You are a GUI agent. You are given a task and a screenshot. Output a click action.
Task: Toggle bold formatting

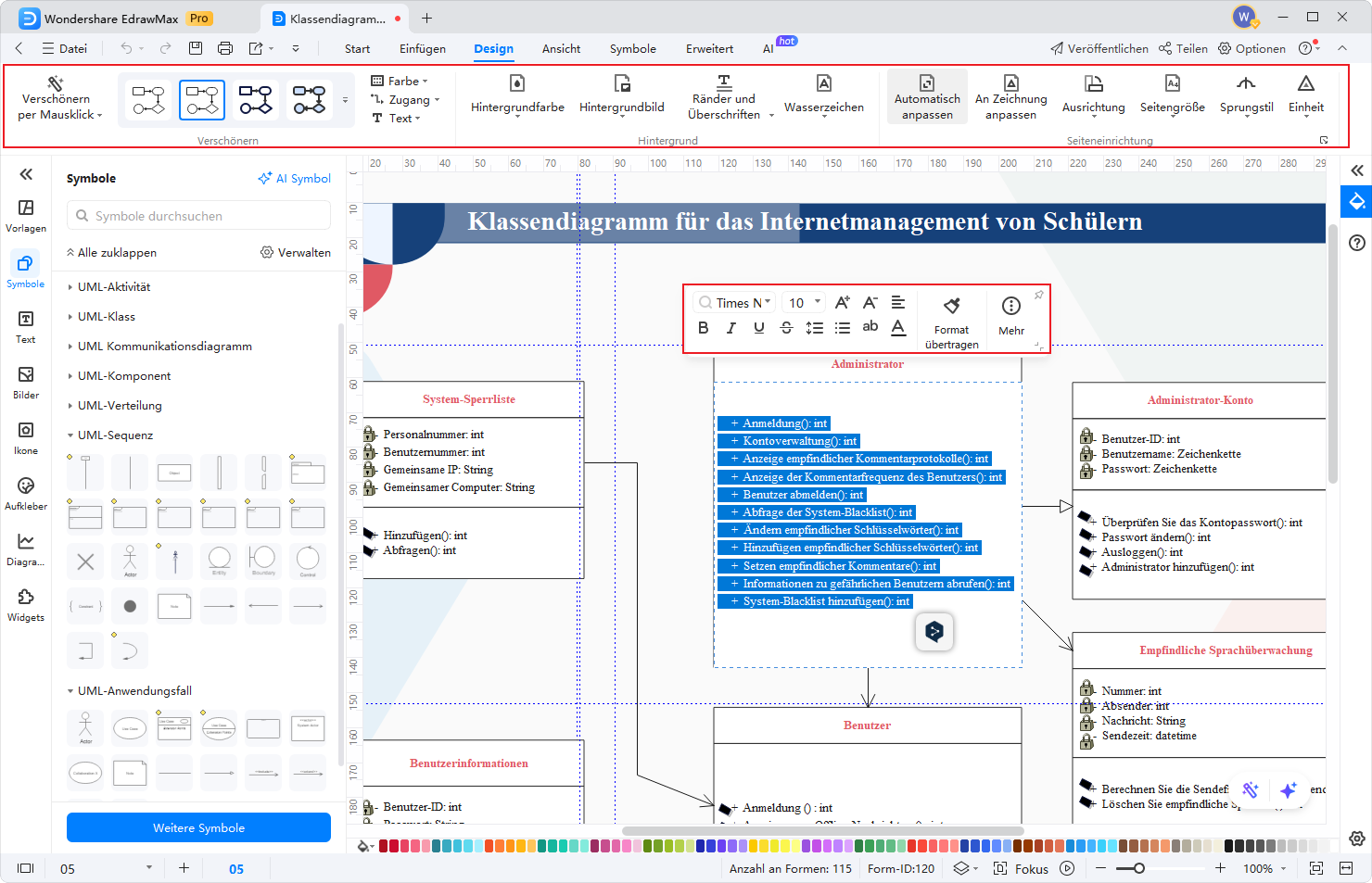[703, 327]
